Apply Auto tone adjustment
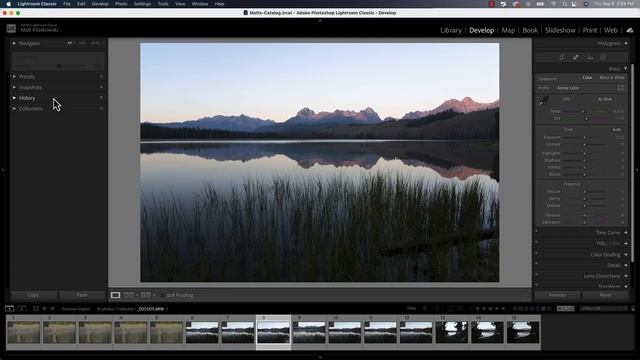The image size is (640, 360). tap(617, 129)
